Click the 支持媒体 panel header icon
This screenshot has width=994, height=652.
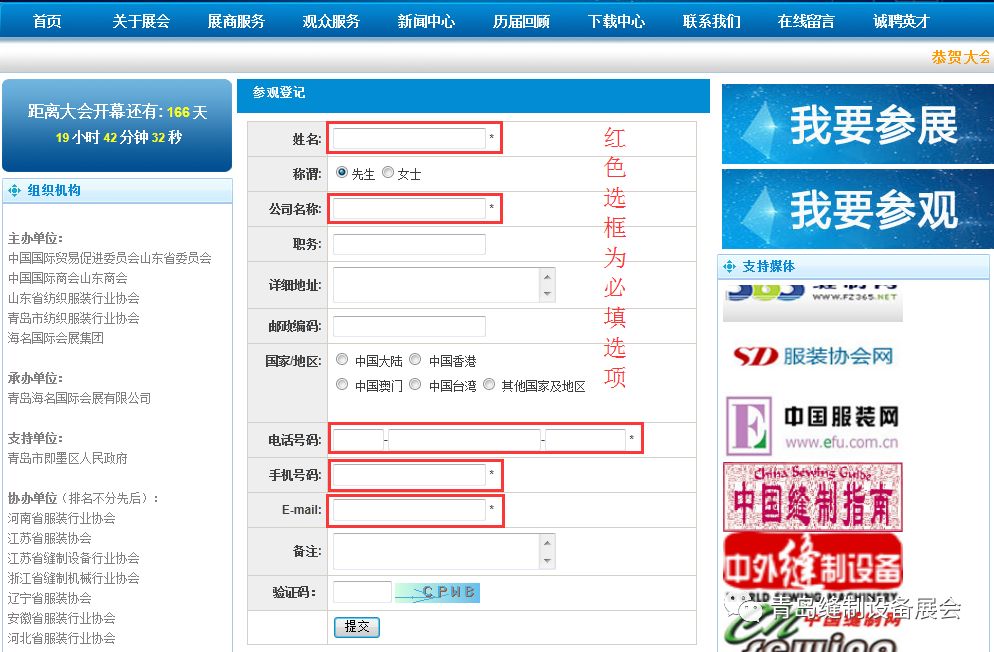[x=729, y=267]
